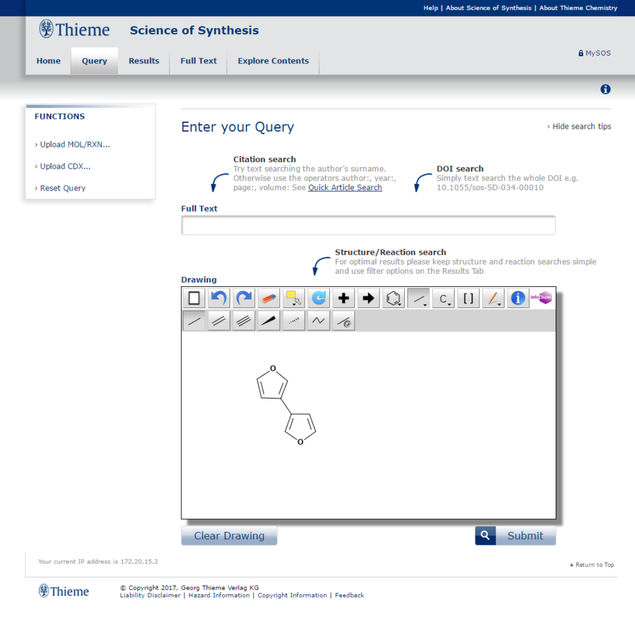Open Hazard Information
This screenshot has height=624, width=635.
point(219,595)
